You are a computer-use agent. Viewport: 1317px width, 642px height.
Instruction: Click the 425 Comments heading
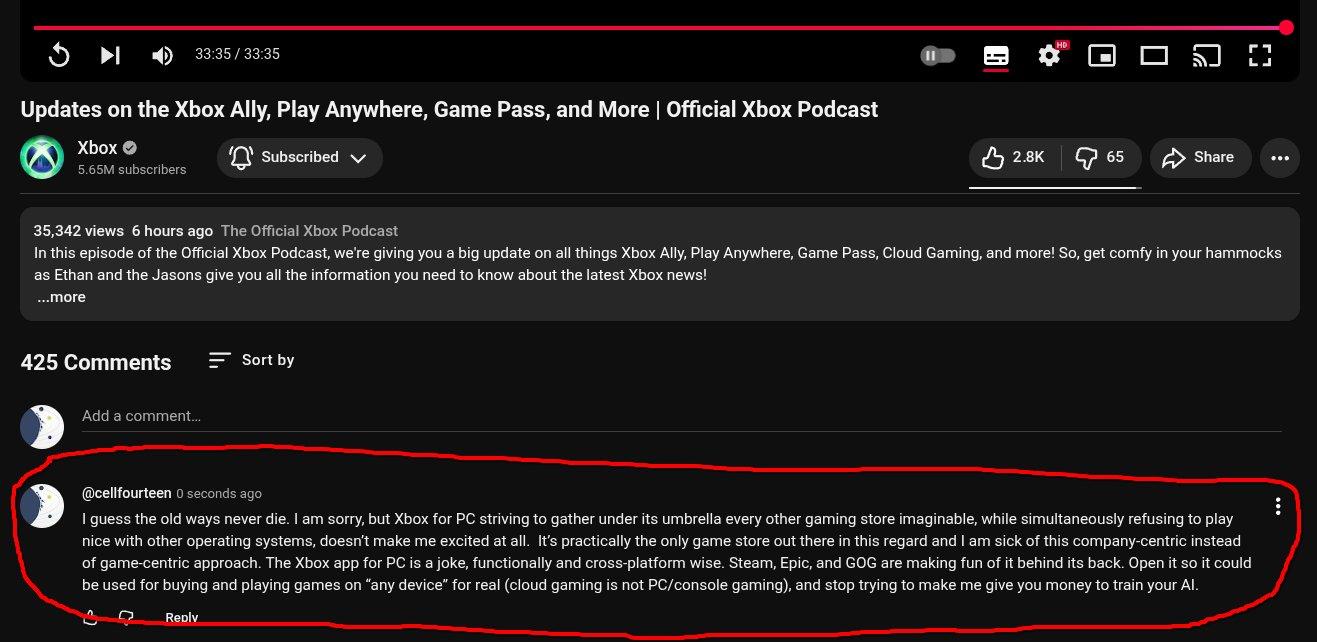96,362
